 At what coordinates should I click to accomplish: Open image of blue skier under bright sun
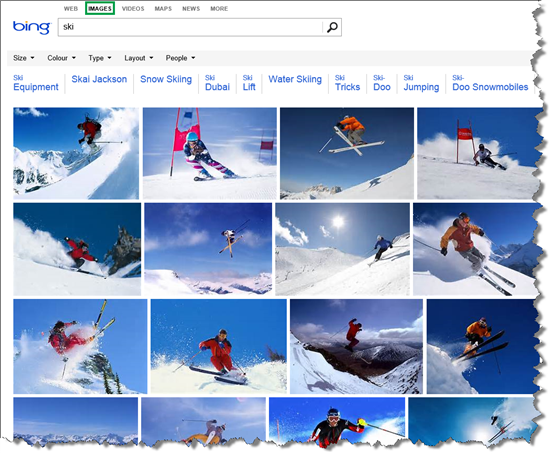tap(342, 249)
